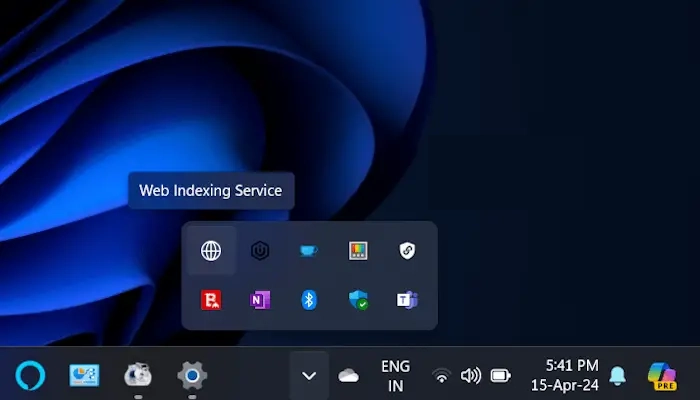Click the Web Indexing Service globe tray icon
Viewport: 700px width, 400px height.
[211, 250]
